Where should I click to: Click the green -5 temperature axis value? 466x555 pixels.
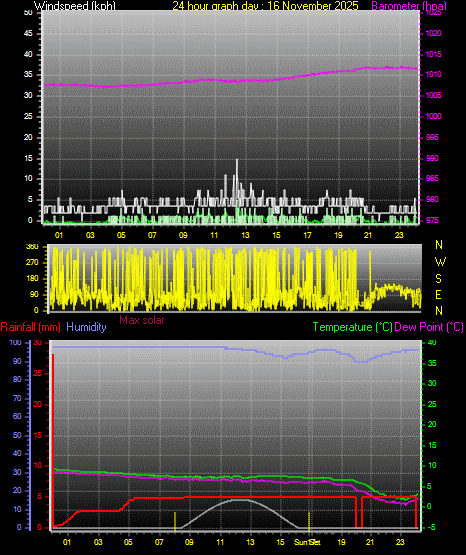(x=431, y=527)
